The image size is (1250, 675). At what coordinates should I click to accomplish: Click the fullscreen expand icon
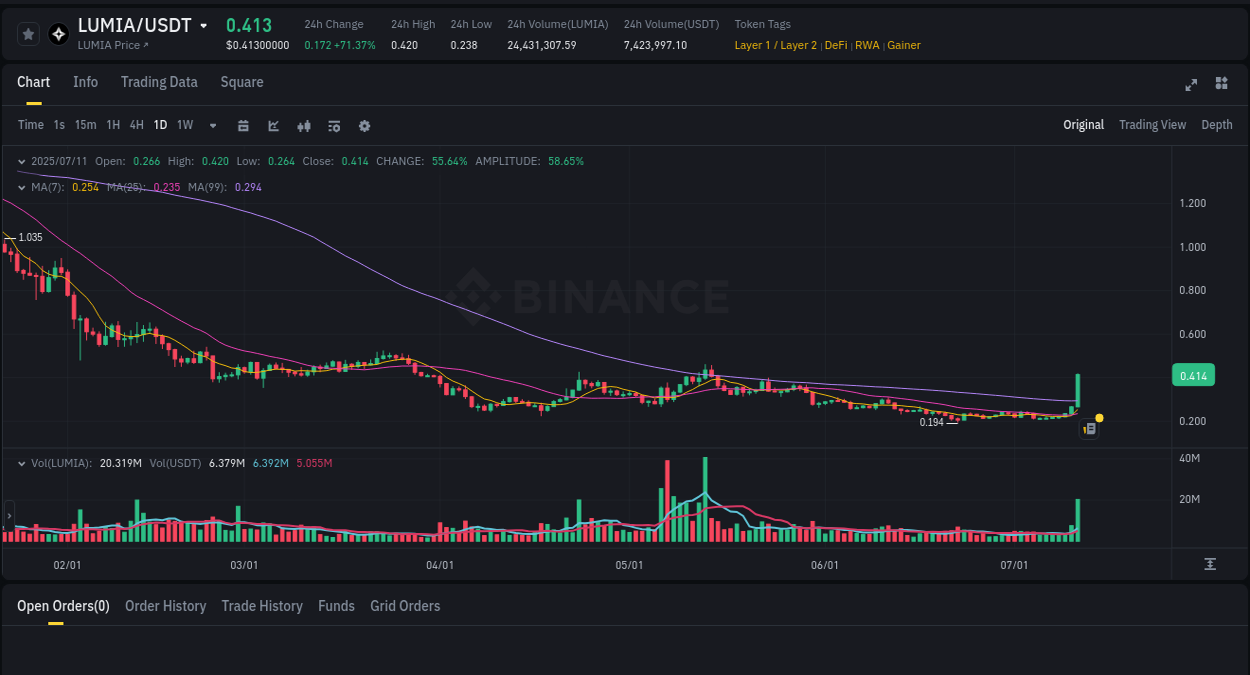coord(1191,84)
